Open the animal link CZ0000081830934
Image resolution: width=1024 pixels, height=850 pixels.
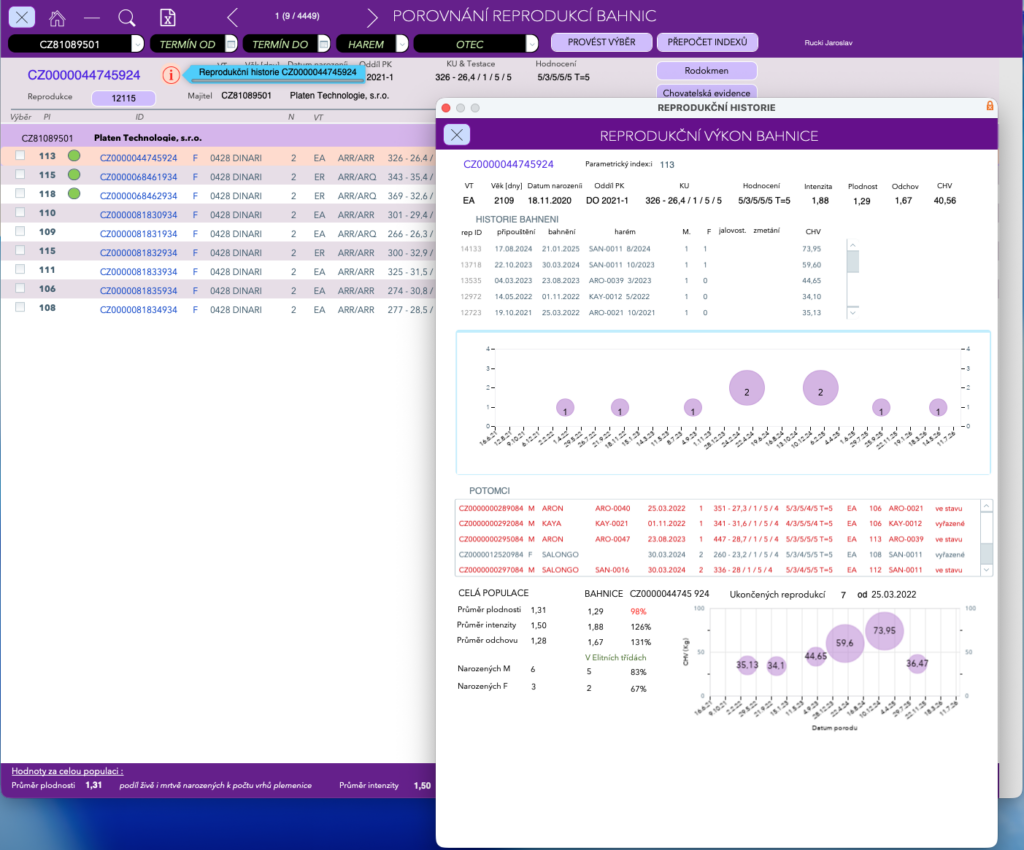point(138,214)
